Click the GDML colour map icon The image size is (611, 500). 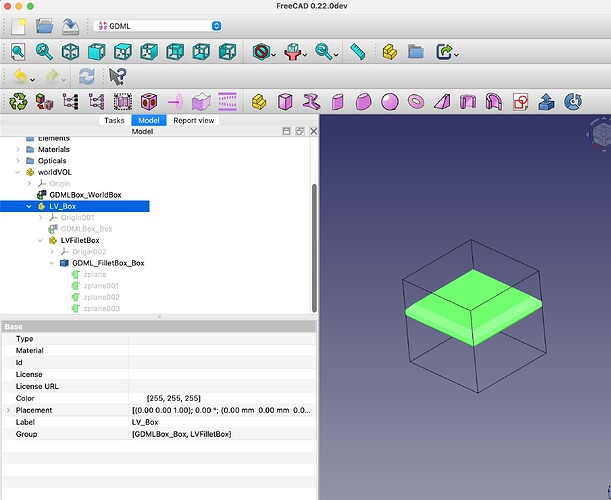pos(44,102)
